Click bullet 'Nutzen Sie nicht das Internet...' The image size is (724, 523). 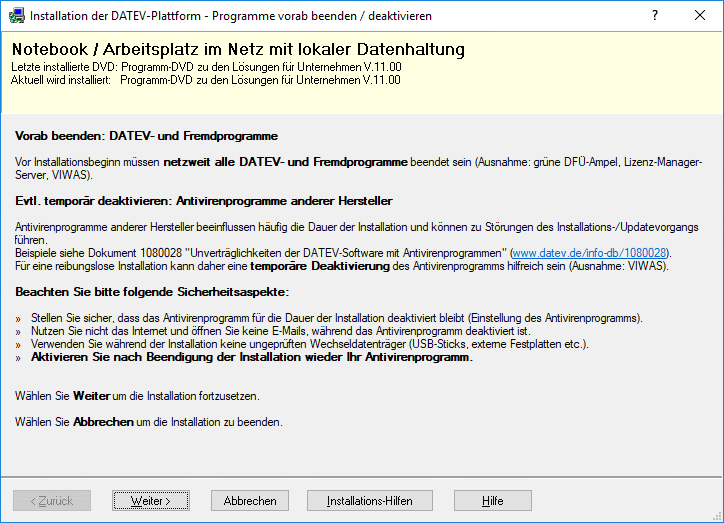tap(281, 331)
